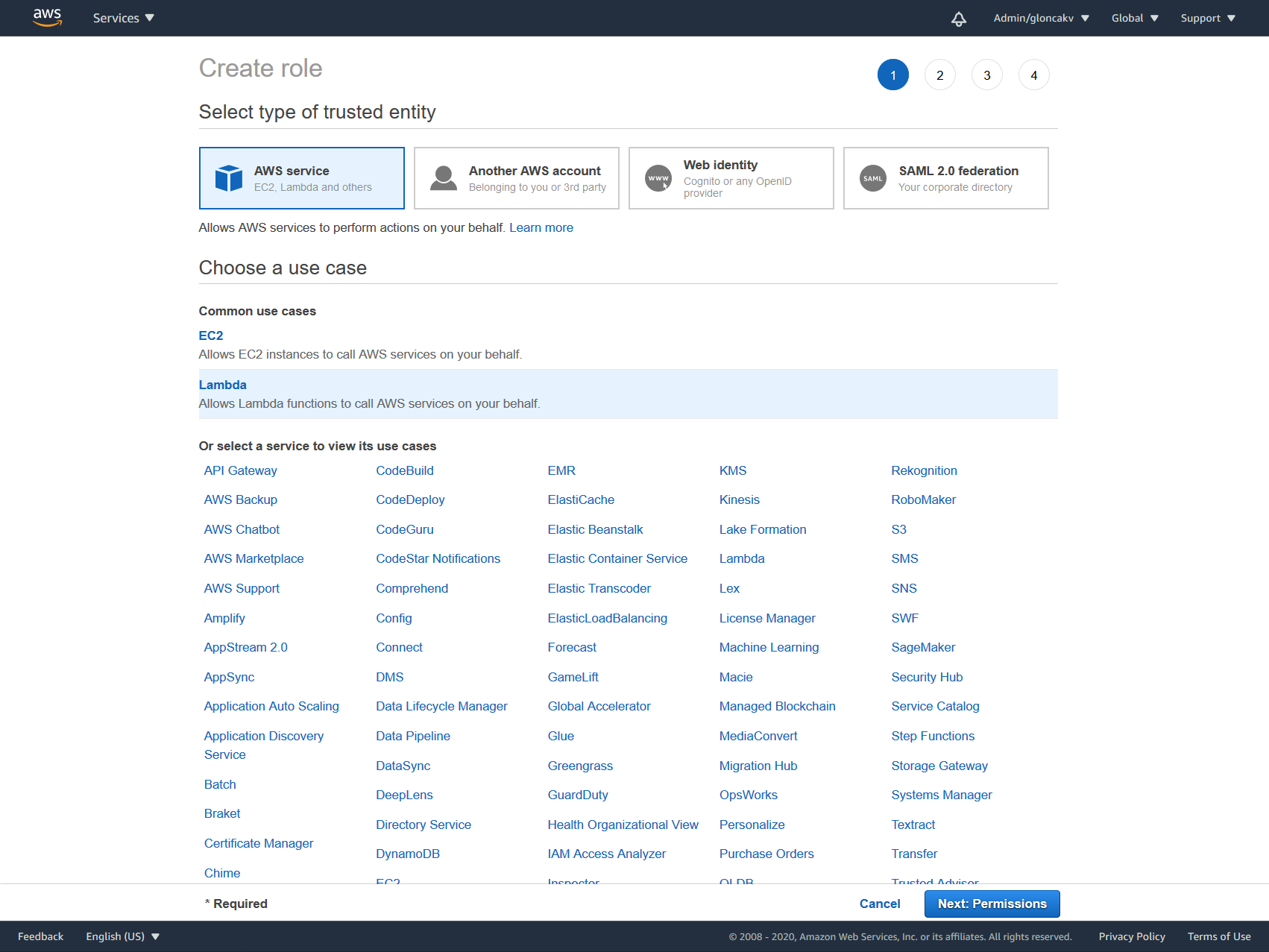Viewport: 1269px width, 952px height.
Task: Select the Systems Manager service
Action: click(942, 795)
